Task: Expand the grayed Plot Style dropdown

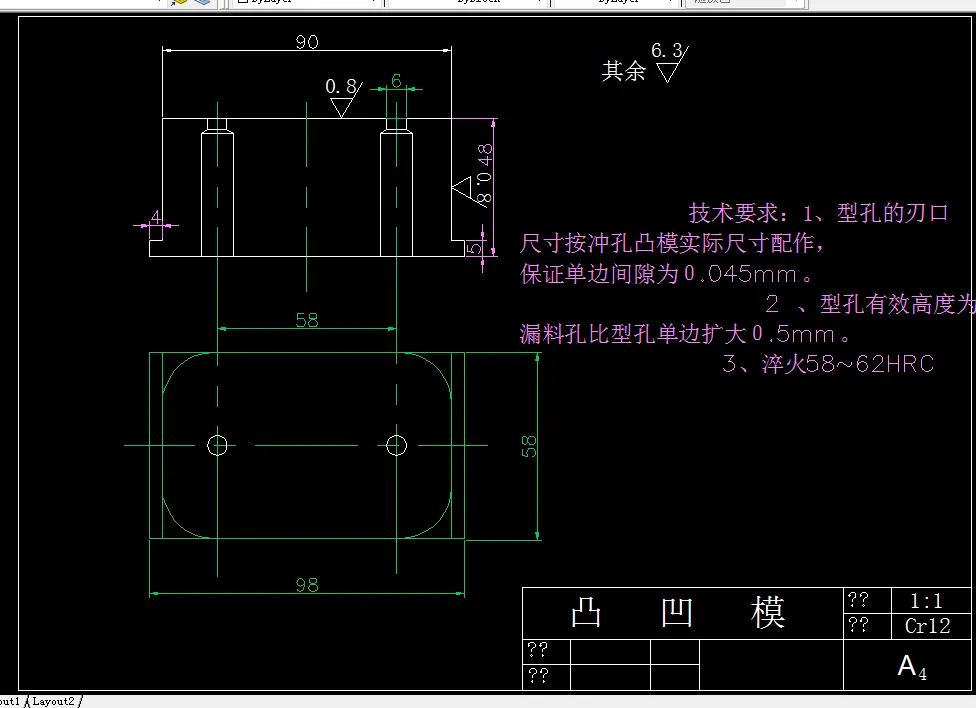Action: point(745,2)
